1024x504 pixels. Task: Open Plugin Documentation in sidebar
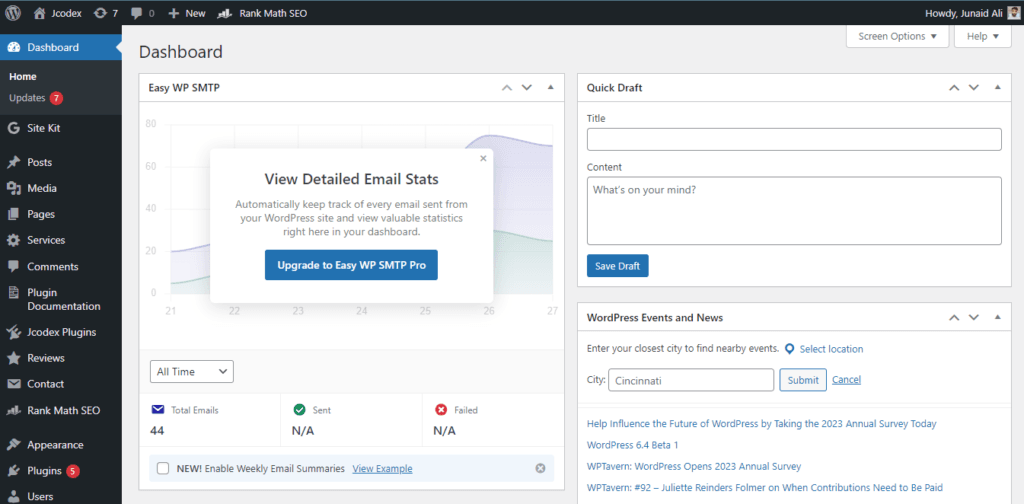pyautogui.click(x=61, y=299)
